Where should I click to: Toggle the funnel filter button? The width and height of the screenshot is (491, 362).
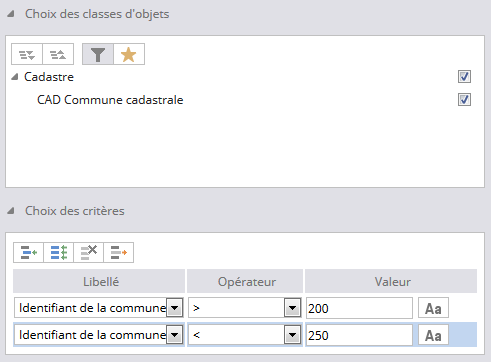point(98,54)
